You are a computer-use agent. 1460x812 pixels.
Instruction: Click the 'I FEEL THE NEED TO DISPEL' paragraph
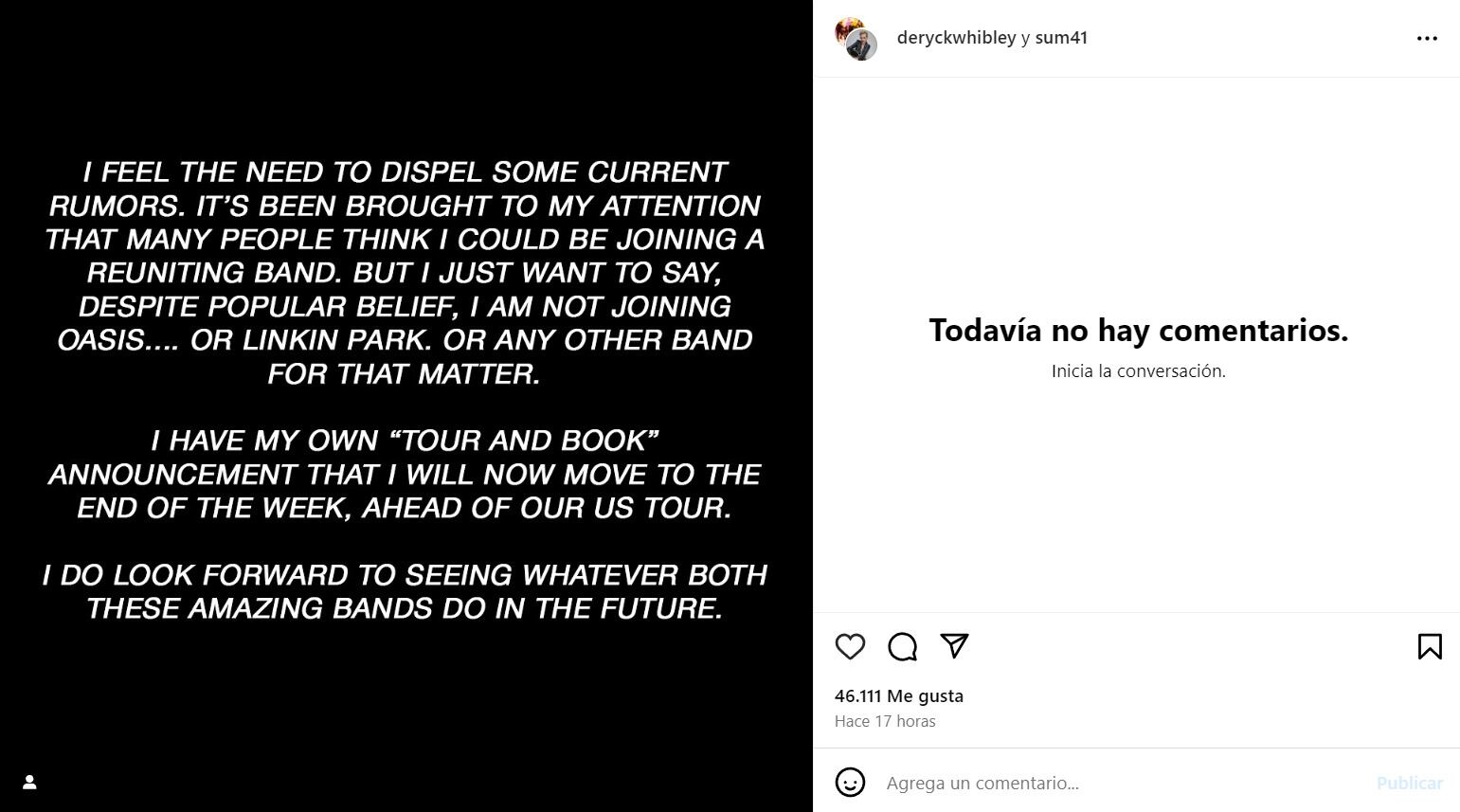pyautogui.click(x=405, y=272)
